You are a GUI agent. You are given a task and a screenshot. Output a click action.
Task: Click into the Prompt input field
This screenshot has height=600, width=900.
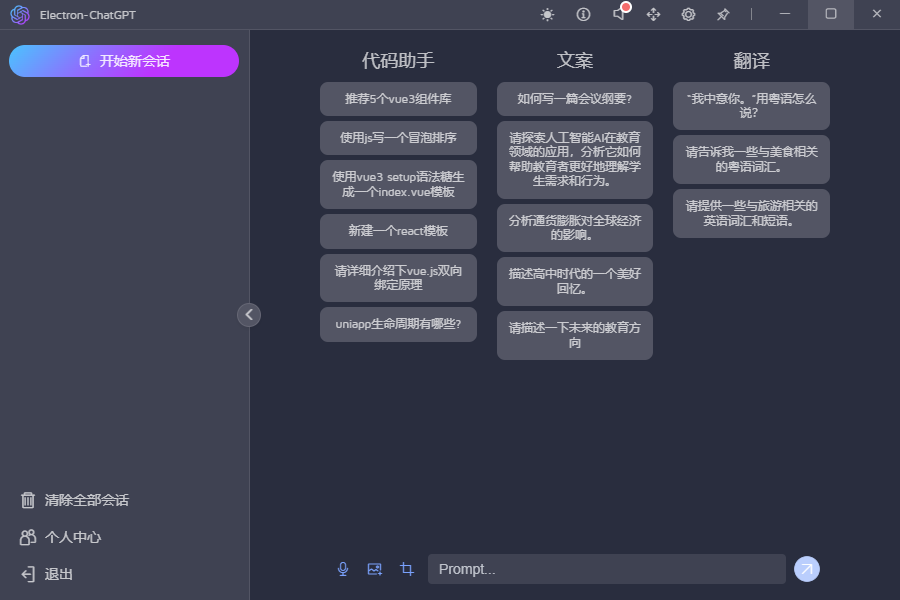click(x=606, y=569)
